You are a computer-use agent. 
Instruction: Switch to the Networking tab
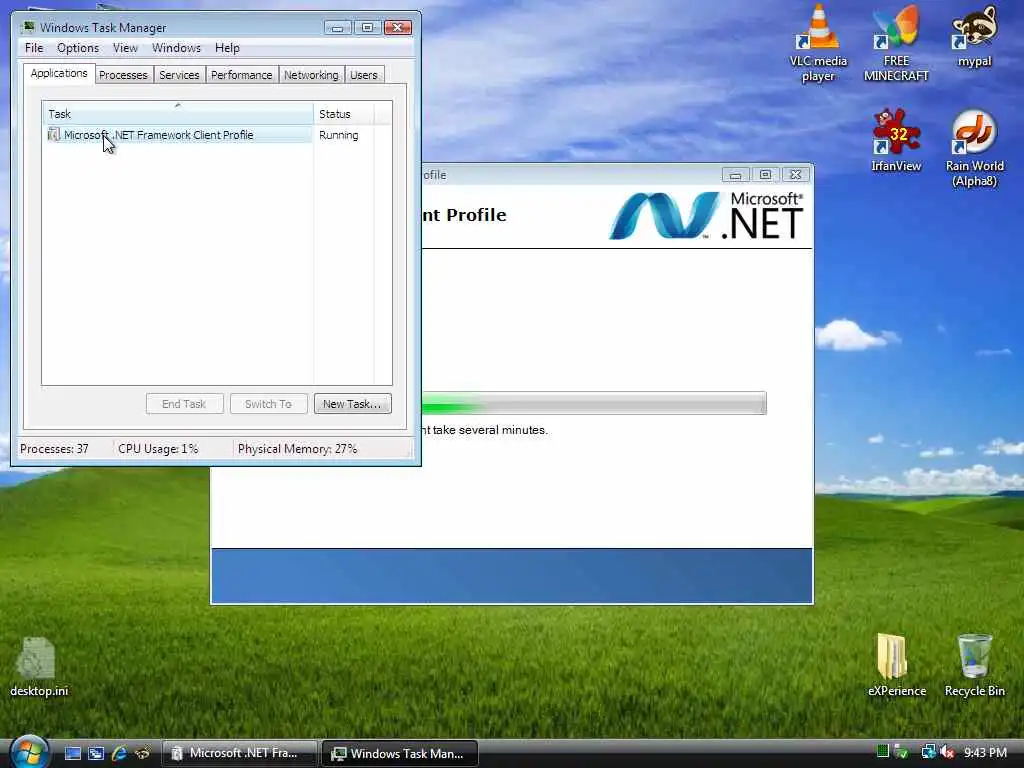311,75
